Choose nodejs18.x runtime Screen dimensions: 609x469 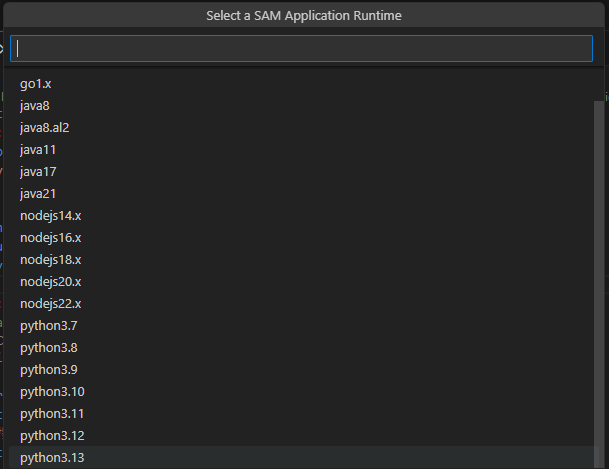coord(301,260)
